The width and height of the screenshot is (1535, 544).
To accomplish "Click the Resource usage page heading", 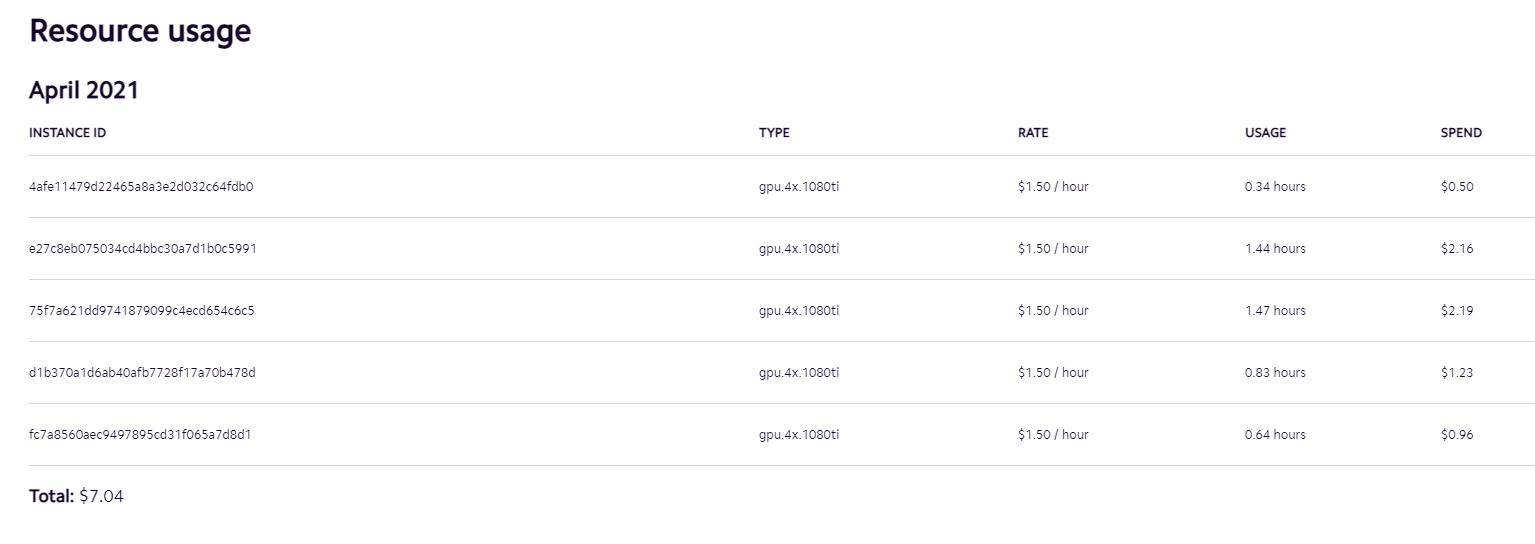I will (x=140, y=31).
